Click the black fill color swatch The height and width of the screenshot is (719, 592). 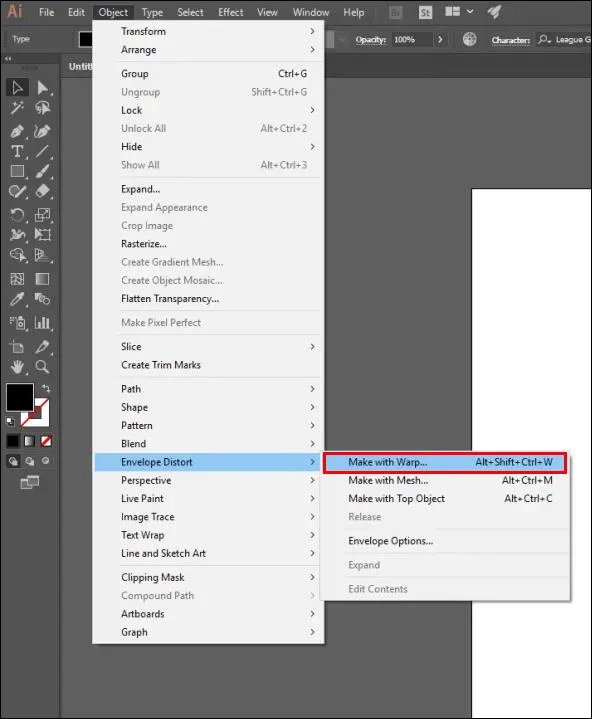tap(20, 397)
